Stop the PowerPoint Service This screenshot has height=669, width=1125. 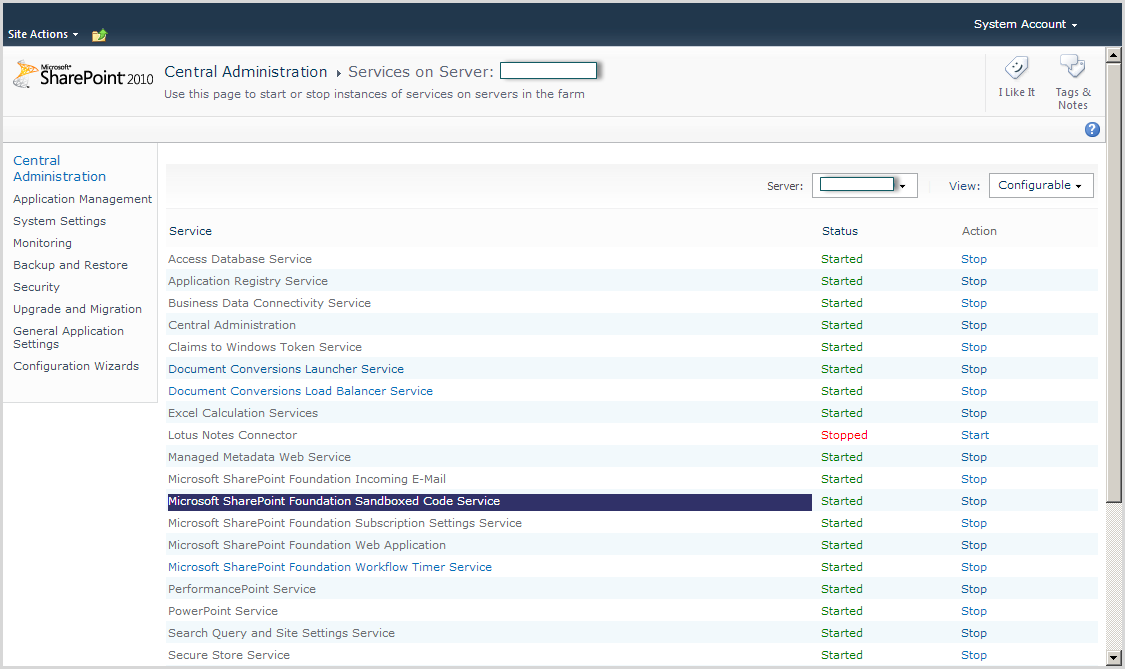[974, 611]
